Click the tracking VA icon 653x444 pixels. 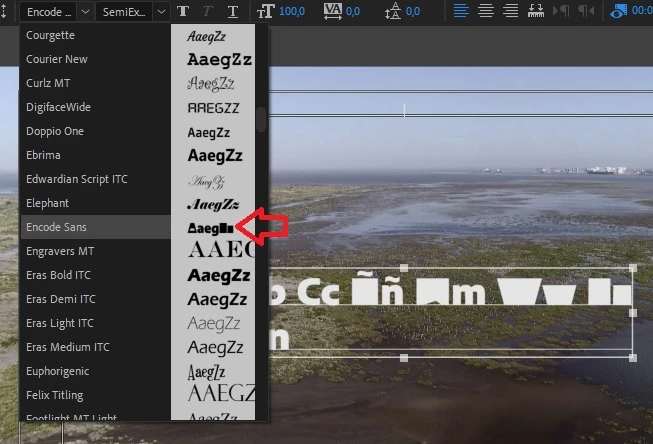click(332, 11)
